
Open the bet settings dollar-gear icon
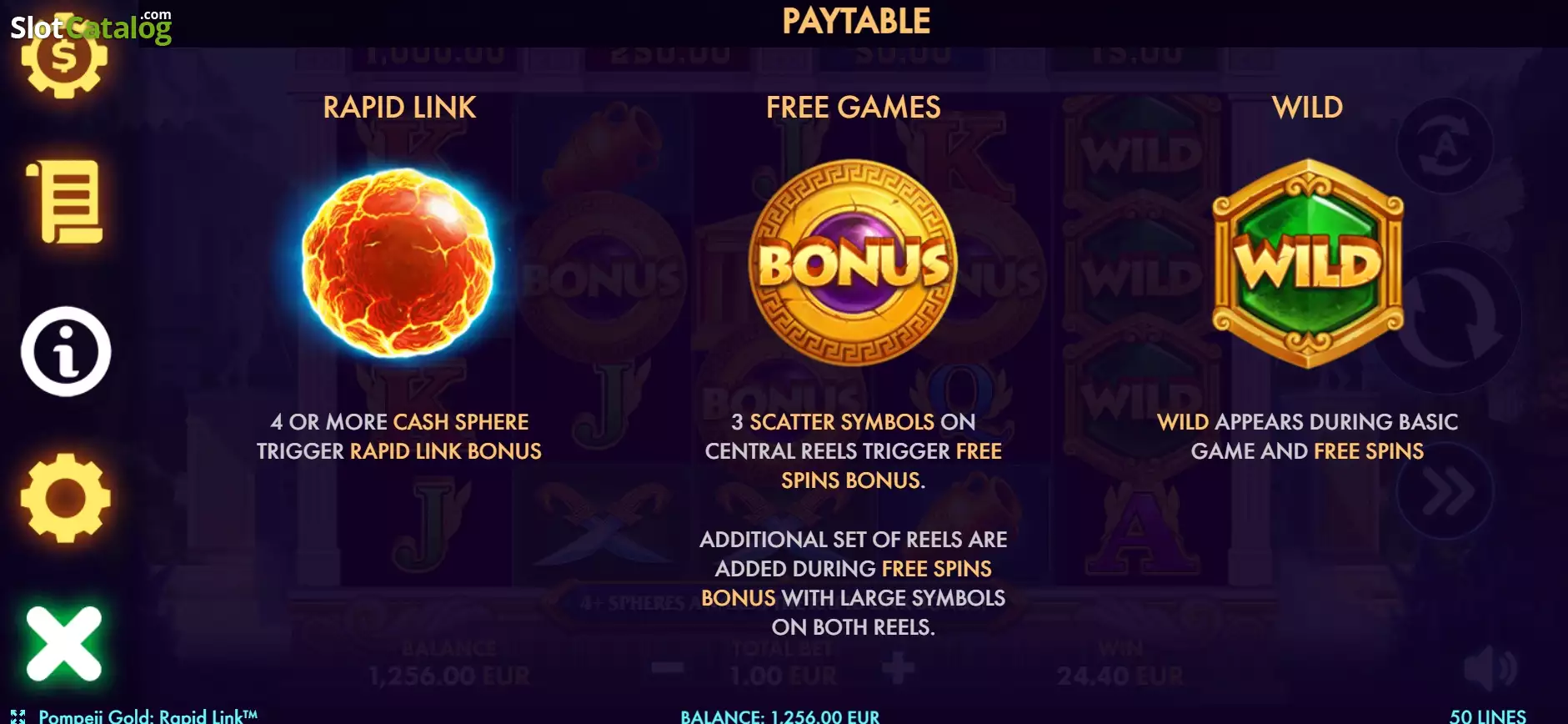click(64, 60)
